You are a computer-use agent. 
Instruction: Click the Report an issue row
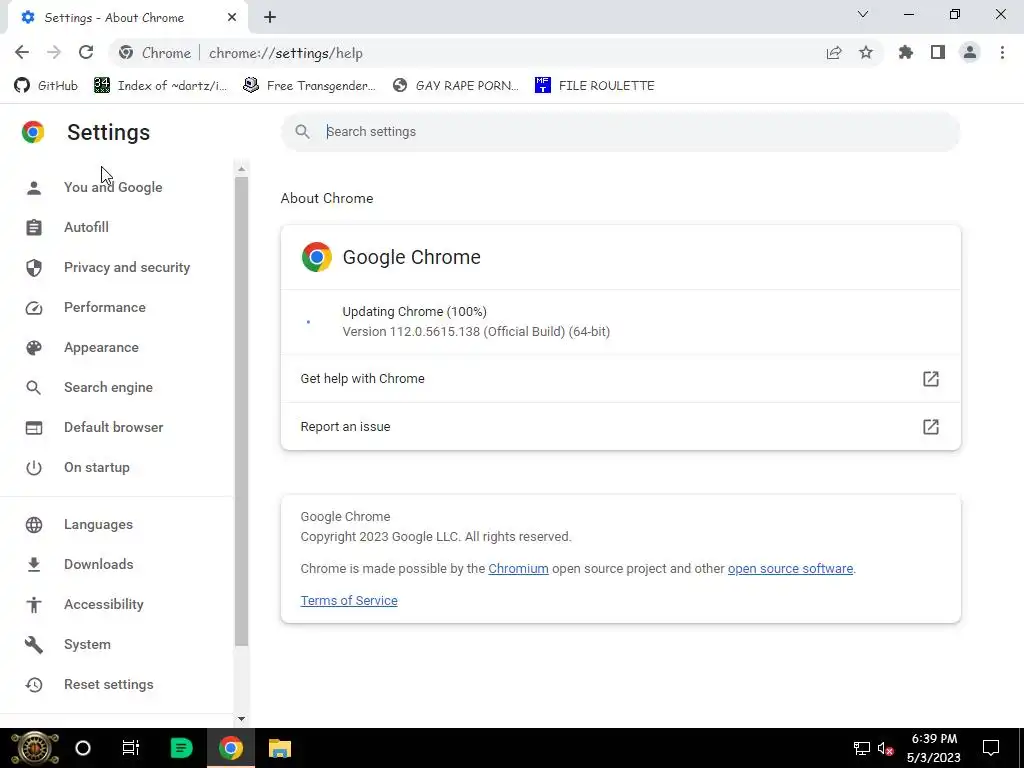[x=620, y=426]
